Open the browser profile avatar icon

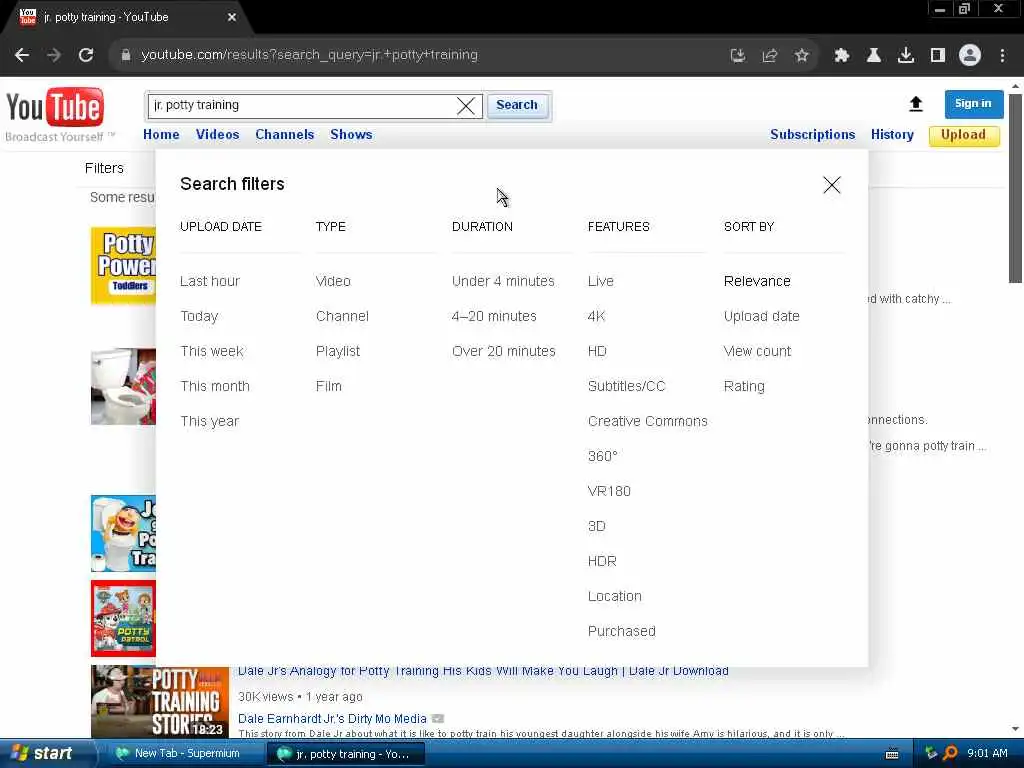(970, 56)
